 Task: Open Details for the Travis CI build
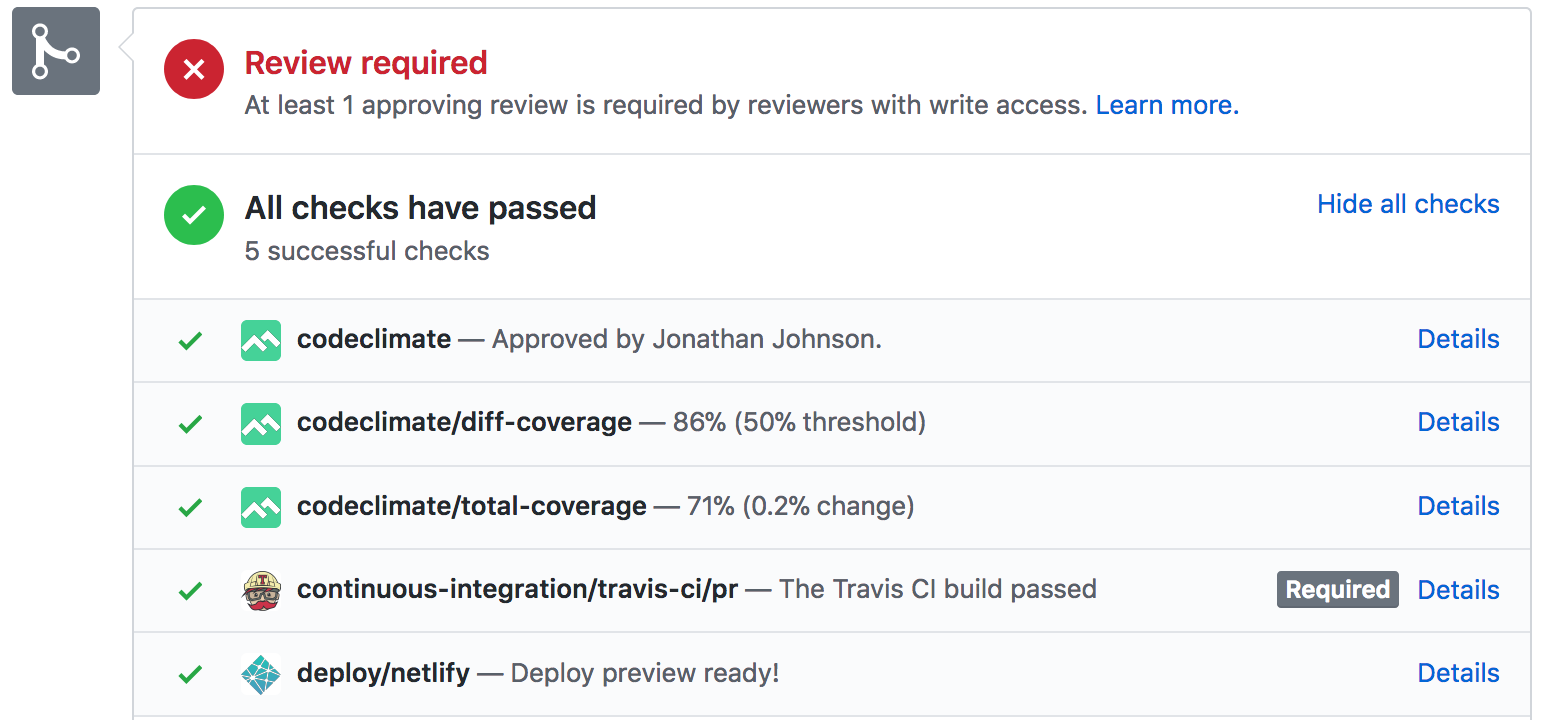(x=1458, y=589)
